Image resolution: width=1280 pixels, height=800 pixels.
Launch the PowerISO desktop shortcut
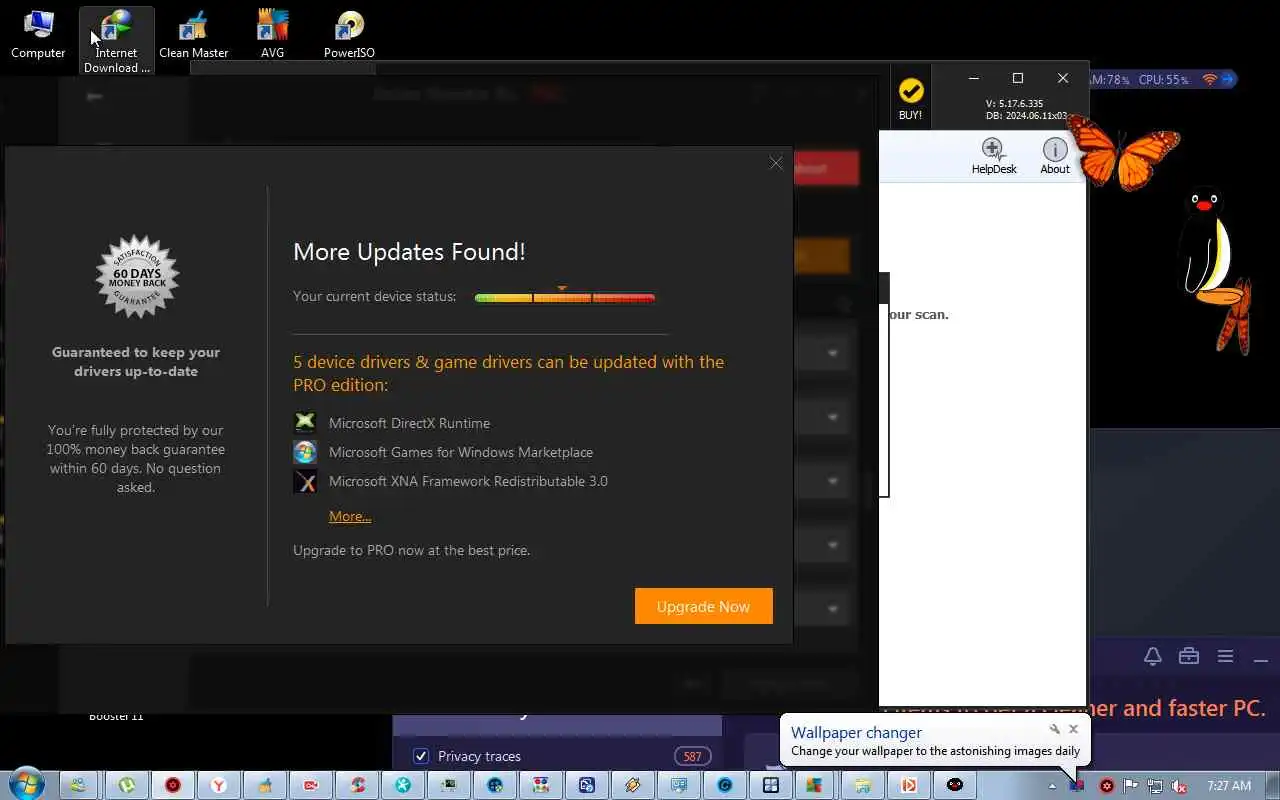point(349,33)
